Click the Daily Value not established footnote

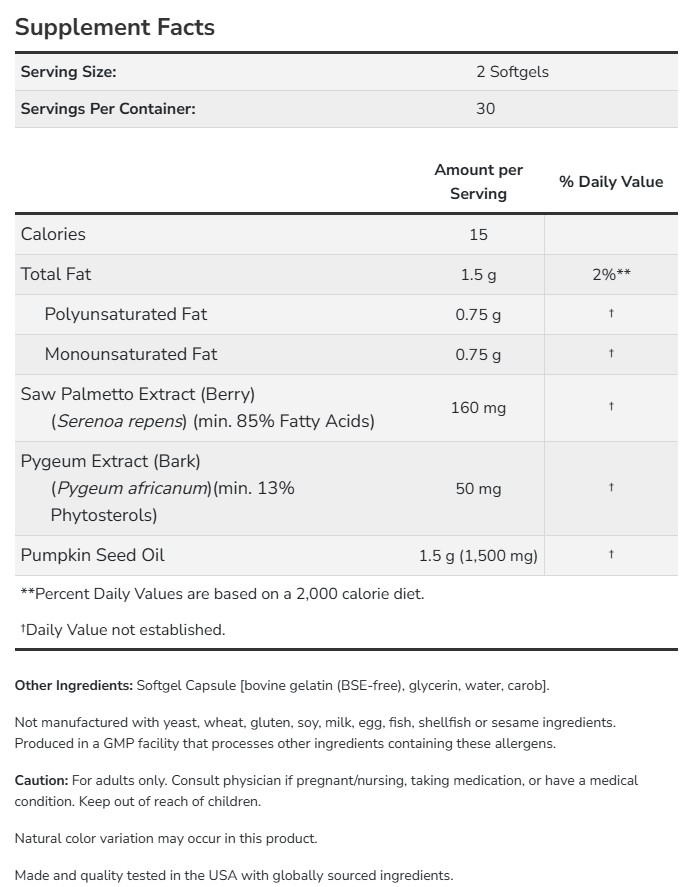pos(124,630)
